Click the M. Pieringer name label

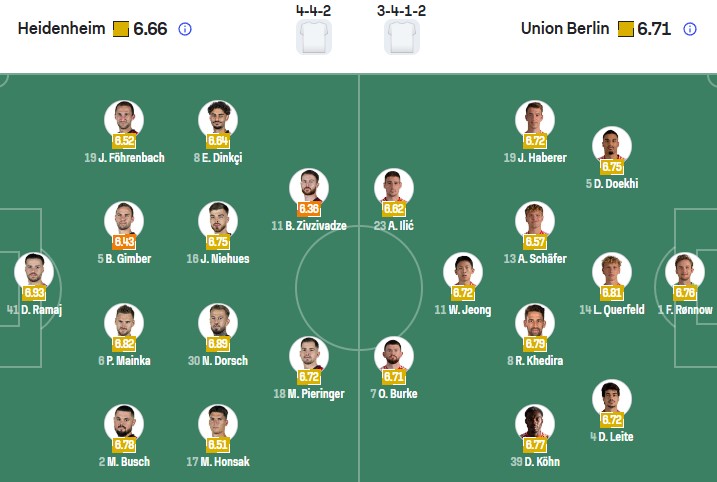pyautogui.click(x=309, y=394)
